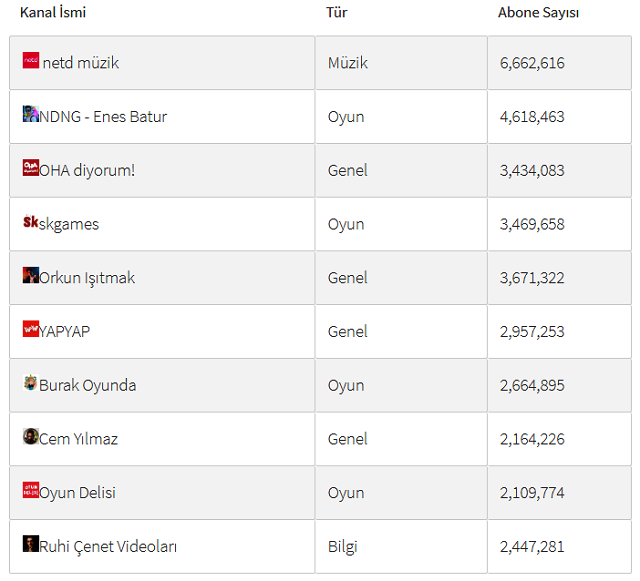Open the NDNG - Enes Batur channel link
Viewport: 640px width, 581px height.
pos(103,117)
